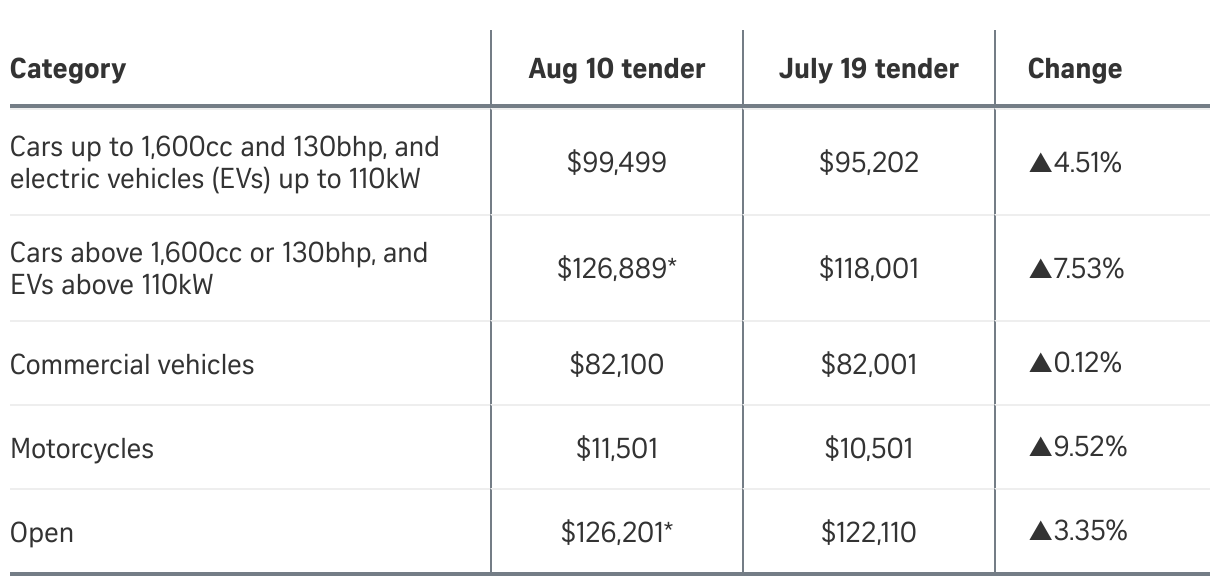The width and height of the screenshot is (1220, 586).
Task: Click the up triangle beside 9.52%
Action: point(1038,448)
